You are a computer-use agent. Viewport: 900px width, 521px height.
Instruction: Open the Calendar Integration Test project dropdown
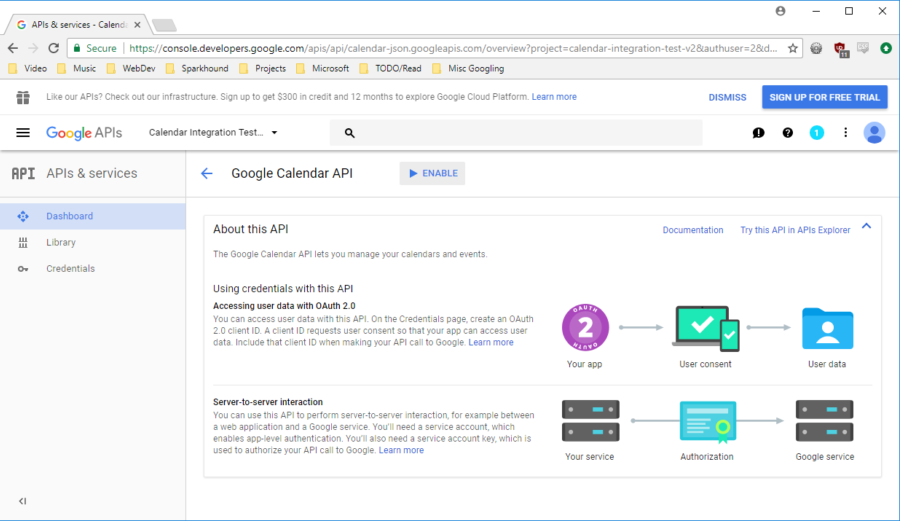tap(213, 133)
